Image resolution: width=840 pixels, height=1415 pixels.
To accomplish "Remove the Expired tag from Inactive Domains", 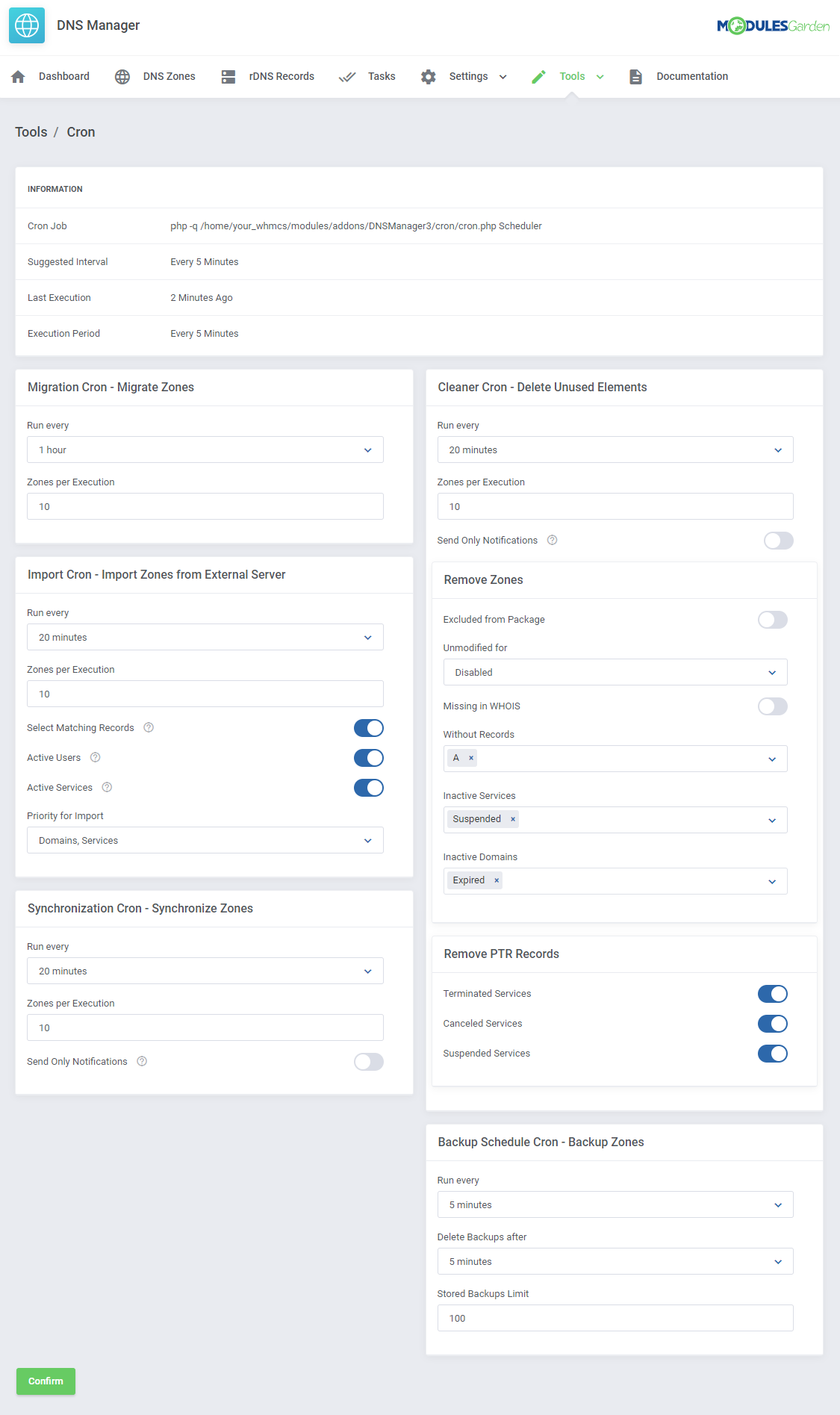I will click(x=497, y=880).
